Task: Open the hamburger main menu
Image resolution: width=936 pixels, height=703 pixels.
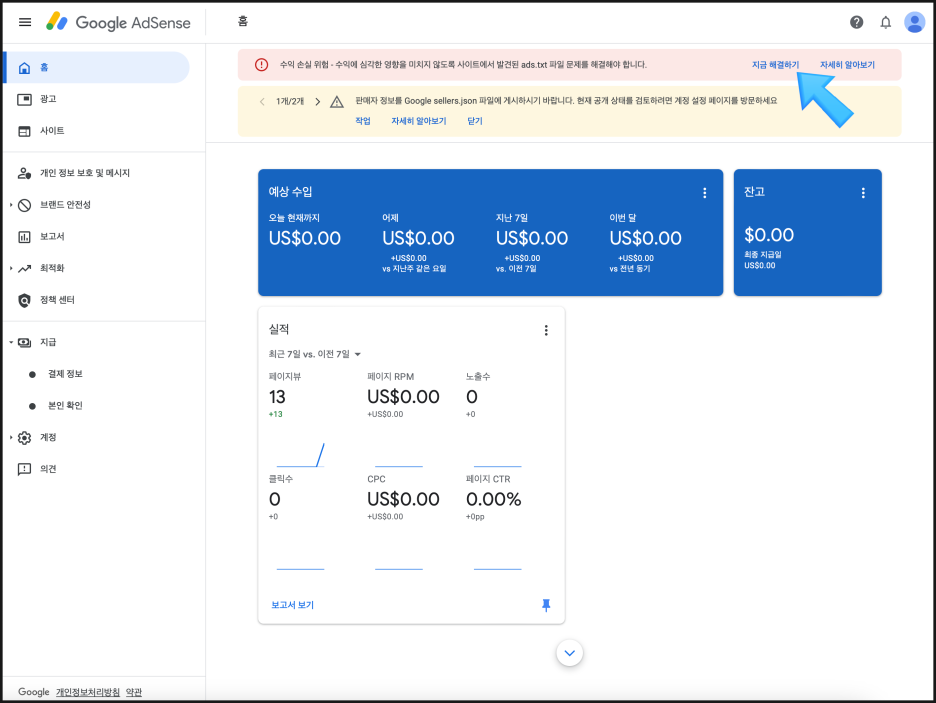Action: pyautogui.click(x=24, y=22)
